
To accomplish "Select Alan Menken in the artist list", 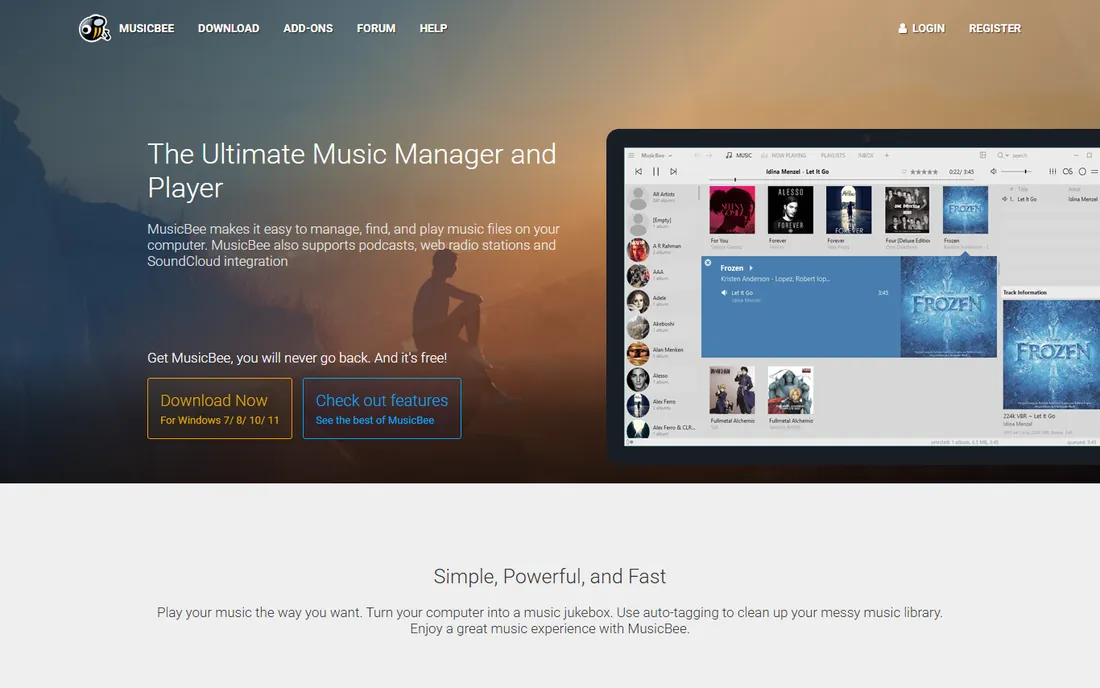I will (x=662, y=353).
